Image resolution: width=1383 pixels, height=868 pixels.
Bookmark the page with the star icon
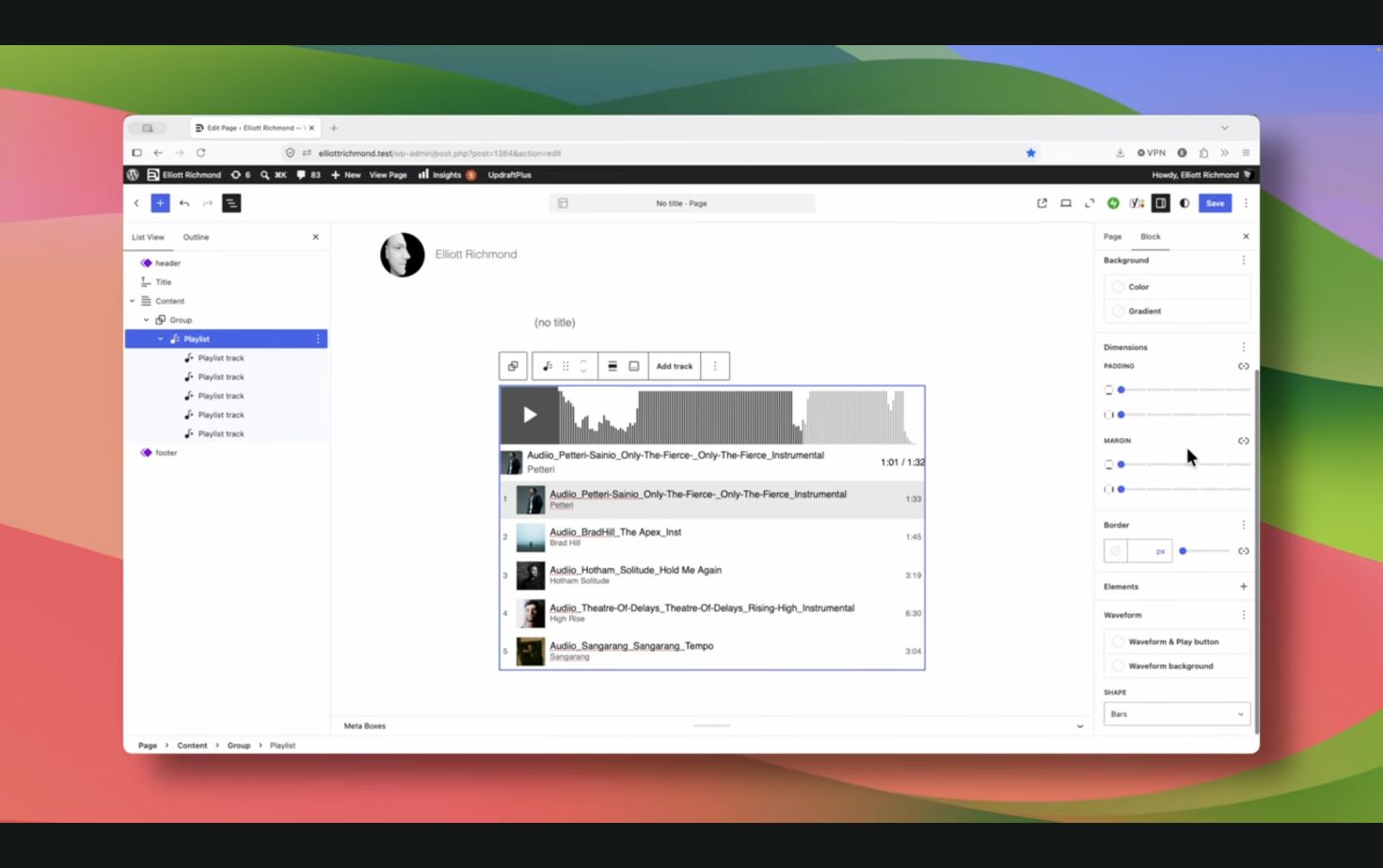1031,152
